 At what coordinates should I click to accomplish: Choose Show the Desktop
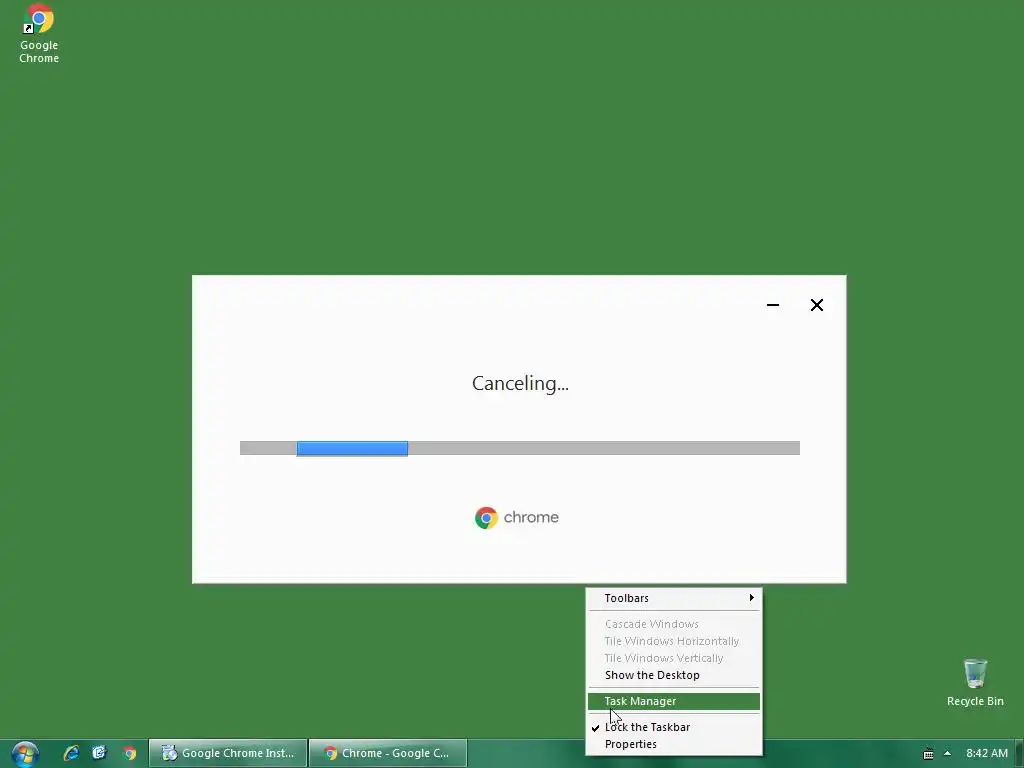click(674, 675)
